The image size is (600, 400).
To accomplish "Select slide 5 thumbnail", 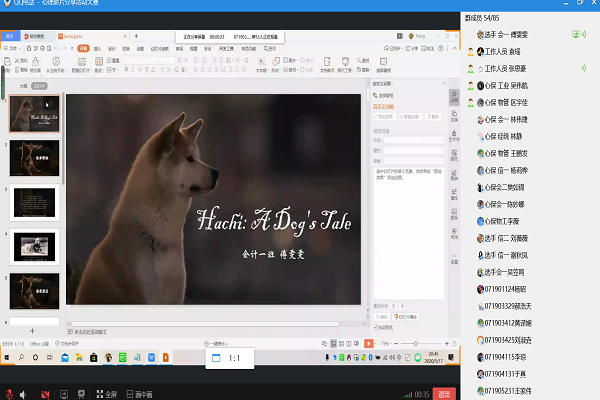I will [34, 291].
